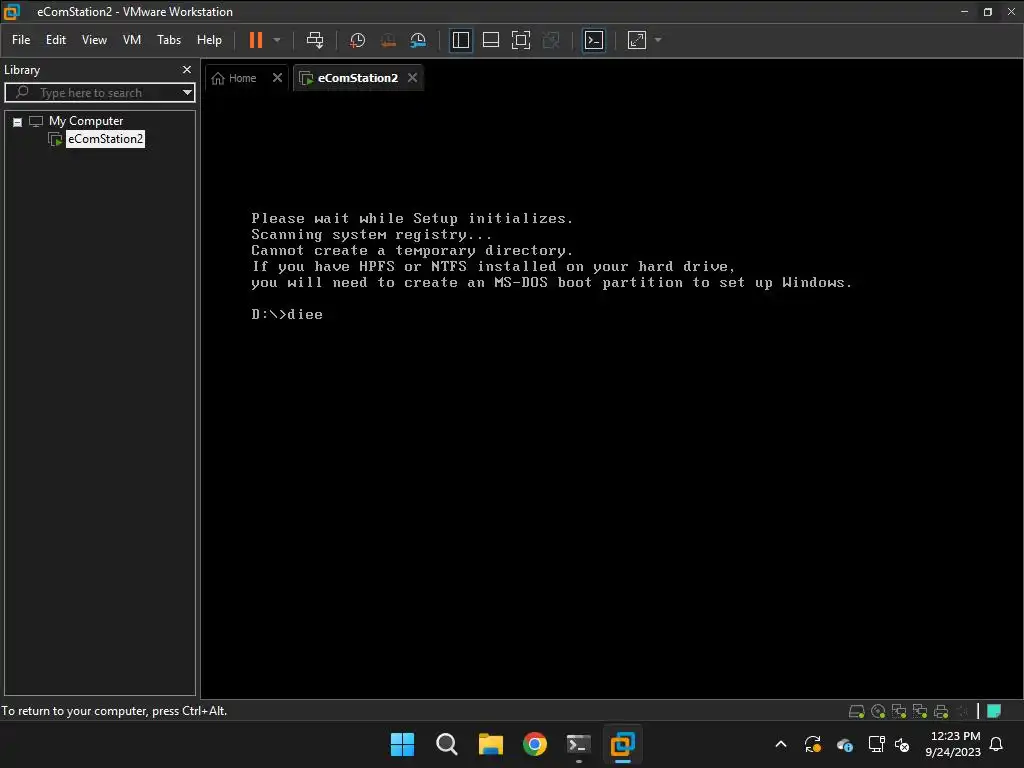Screen dimensions: 1024x768
Task: Send Ctrl+Alt+Del to the virtual machine
Action: pyautogui.click(x=315, y=40)
